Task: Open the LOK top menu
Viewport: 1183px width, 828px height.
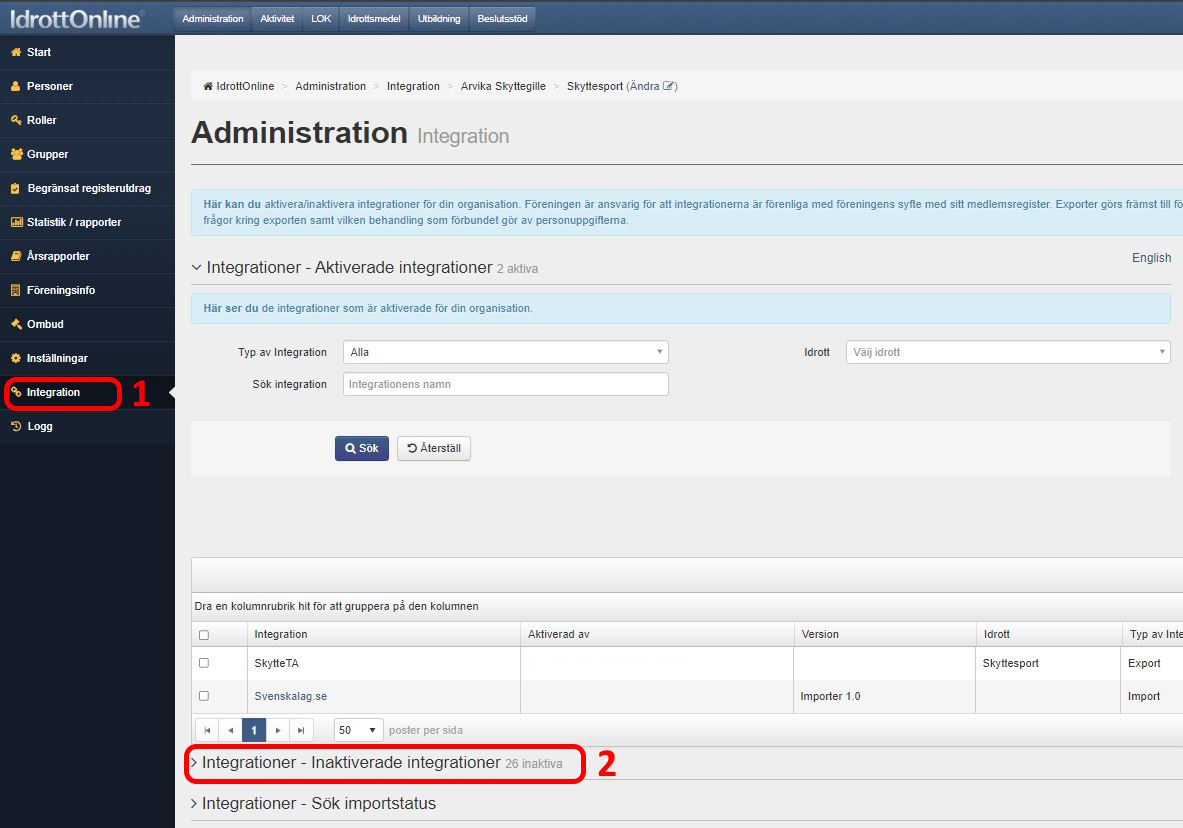Action: [321, 18]
